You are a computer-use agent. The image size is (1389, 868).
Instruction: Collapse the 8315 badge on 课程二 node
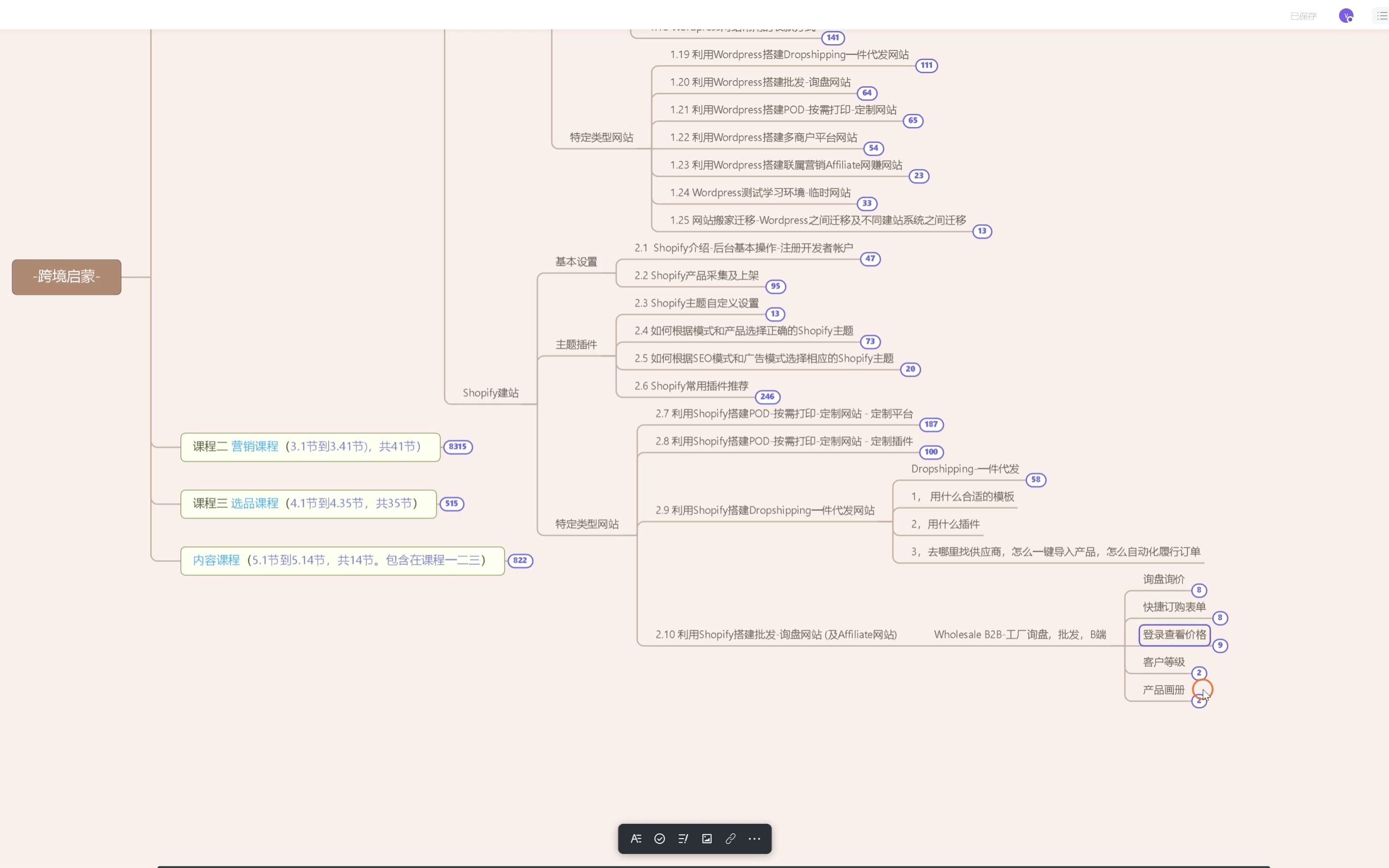(458, 446)
